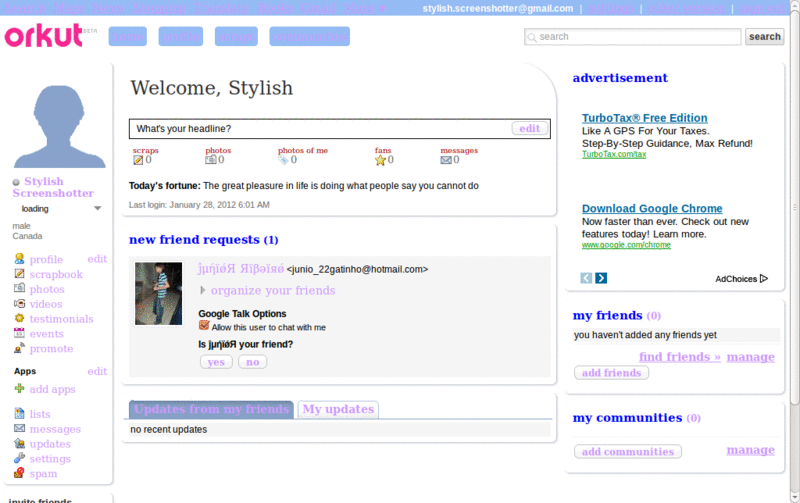The width and height of the screenshot is (800, 503).
Task: Go to the communities navigation tab
Action: [310, 37]
